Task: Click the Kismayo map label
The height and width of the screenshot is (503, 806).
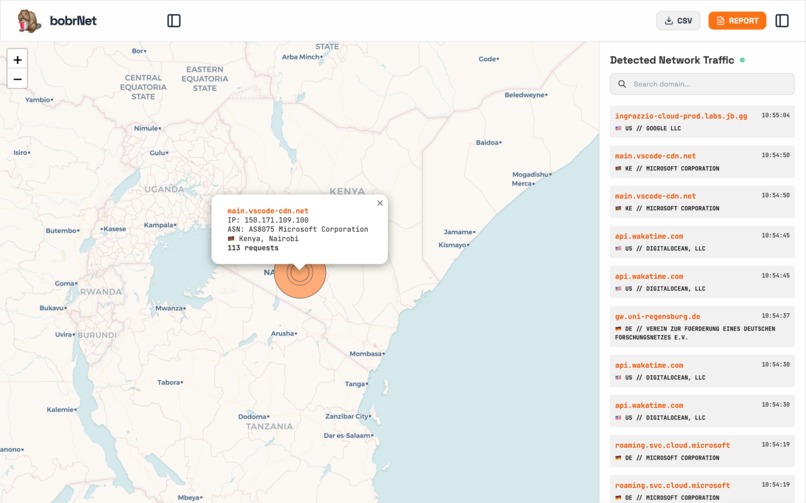Action: (452, 245)
